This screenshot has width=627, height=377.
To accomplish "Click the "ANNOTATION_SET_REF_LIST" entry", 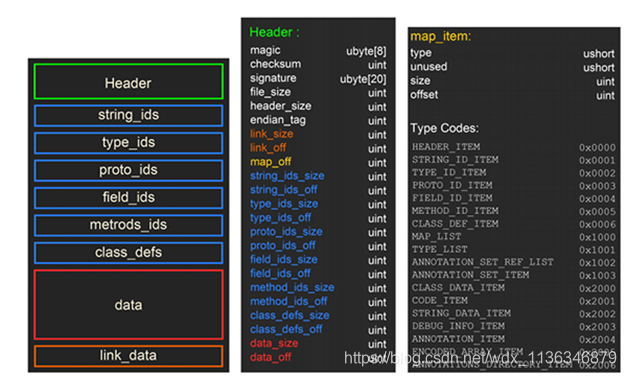I will [x=483, y=262].
